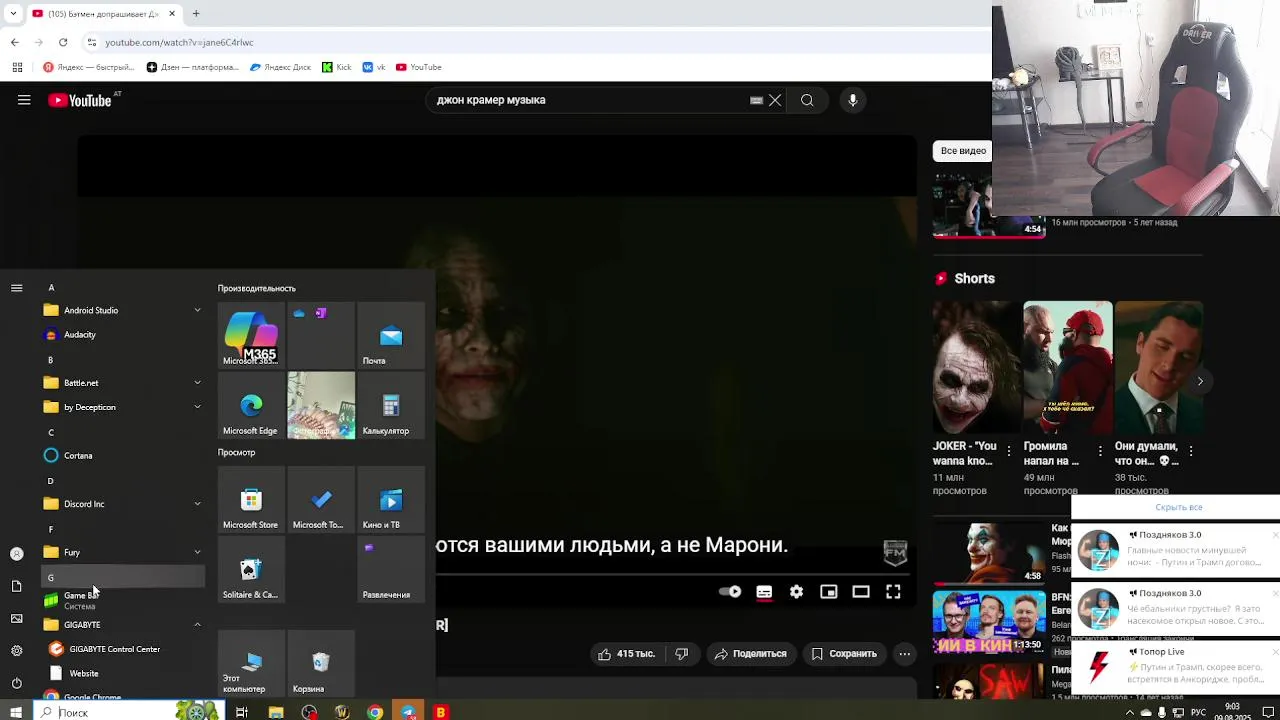Open the Корзина recycle bin tile
Screen dimensions: 1280x720
[x=321, y=663]
